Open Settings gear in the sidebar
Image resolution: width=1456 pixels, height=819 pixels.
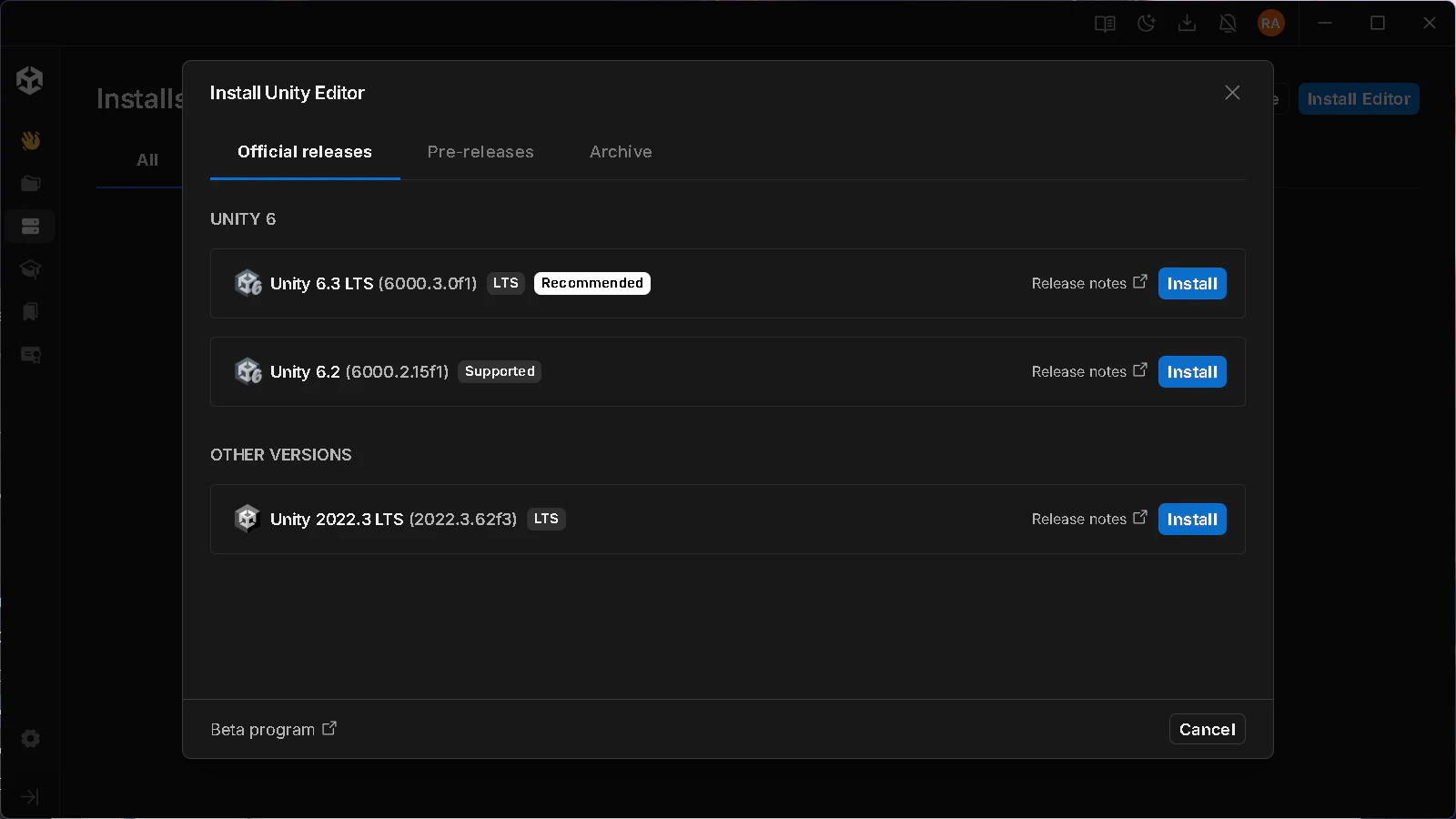click(30, 738)
